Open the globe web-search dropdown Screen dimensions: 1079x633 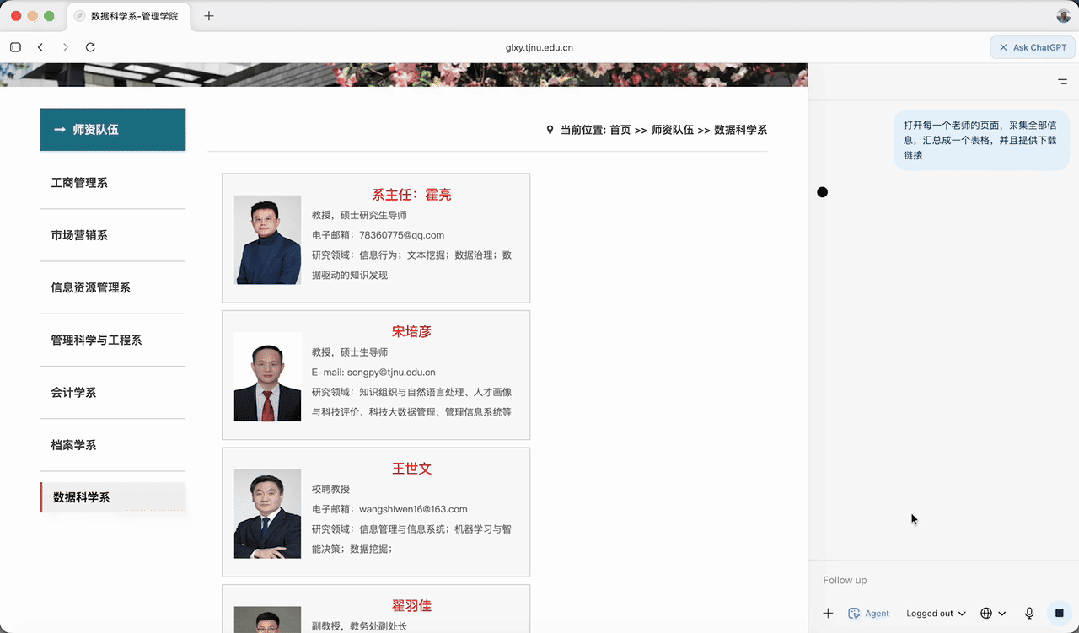(993, 613)
